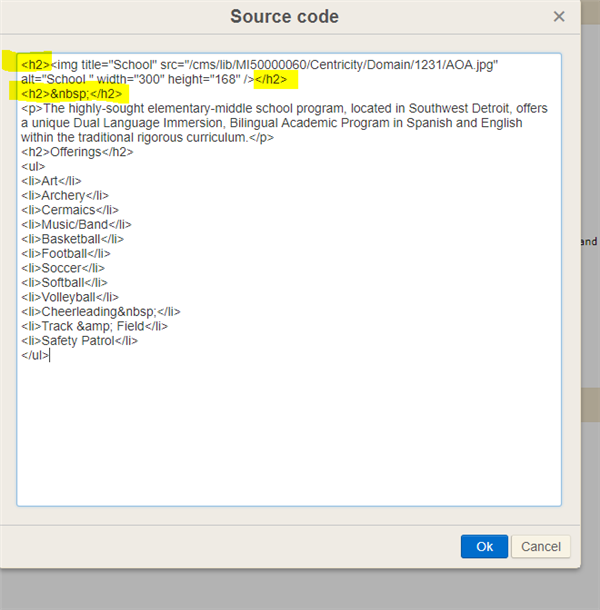Viewport: 600px width, 610px height.
Task: Click the closing </ul> tag line
Action: (x=35, y=355)
